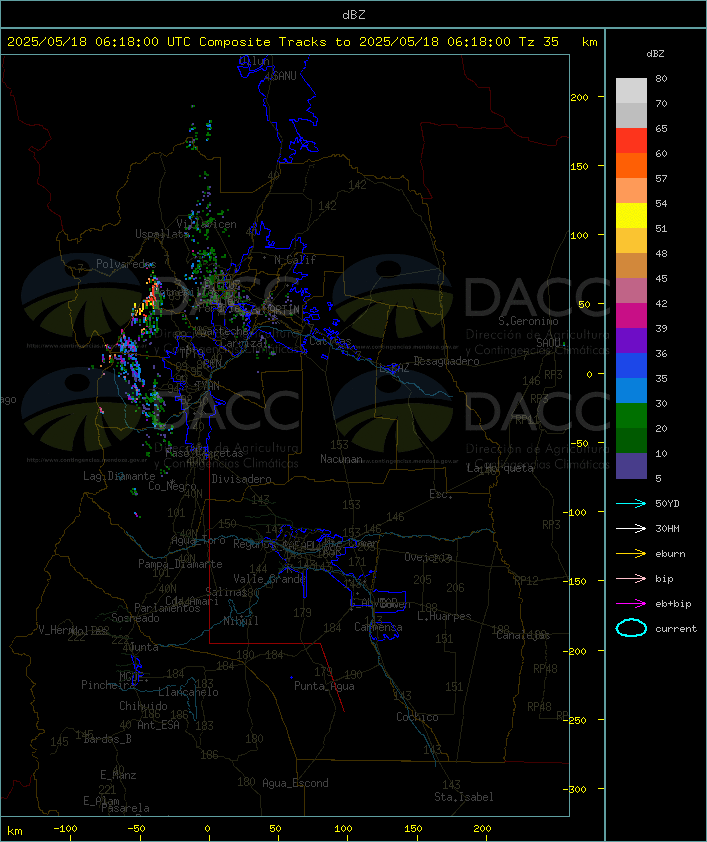
Task: Click the Nacunan place label
Action: tap(341, 459)
